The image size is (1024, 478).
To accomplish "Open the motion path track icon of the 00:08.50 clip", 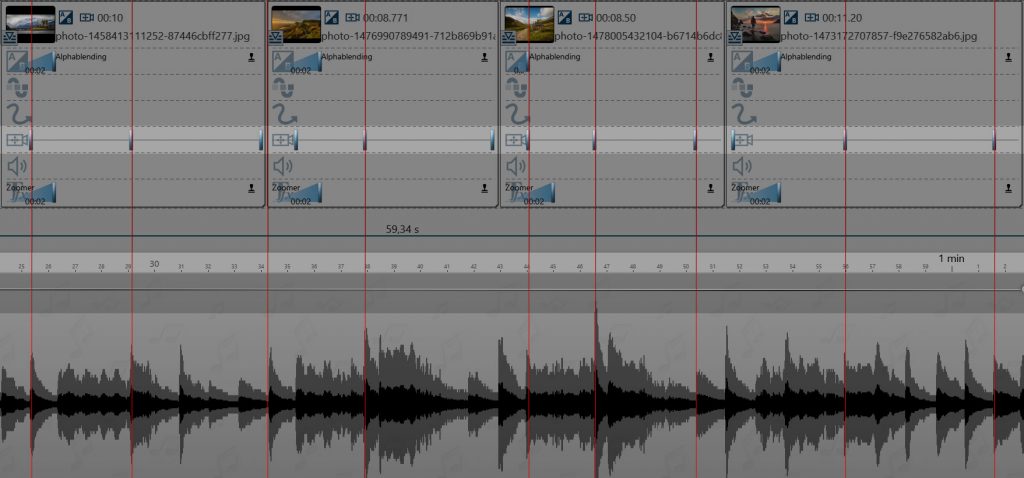I will tap(519, 114).
